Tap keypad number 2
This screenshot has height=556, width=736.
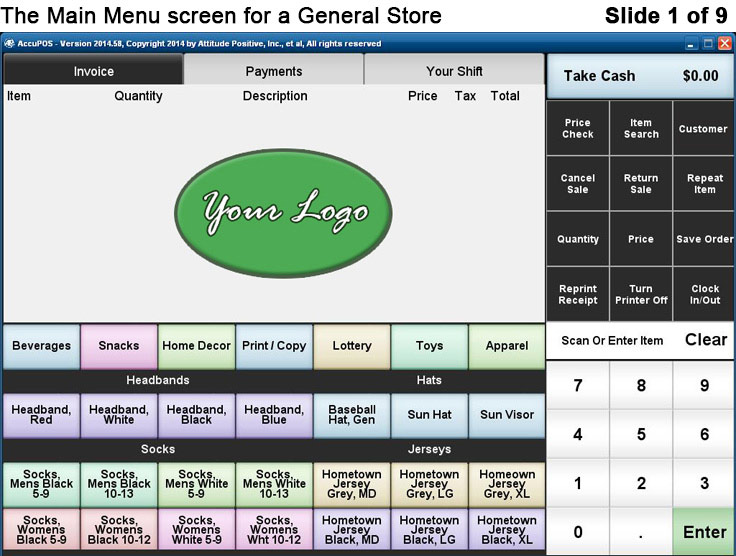(x=641, y=483)
